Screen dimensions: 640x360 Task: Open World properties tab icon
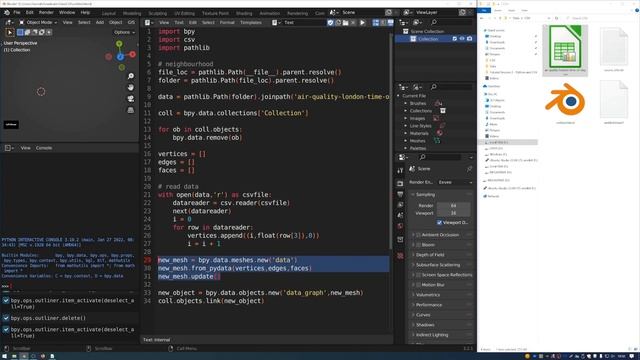click(x=400, y=226)
